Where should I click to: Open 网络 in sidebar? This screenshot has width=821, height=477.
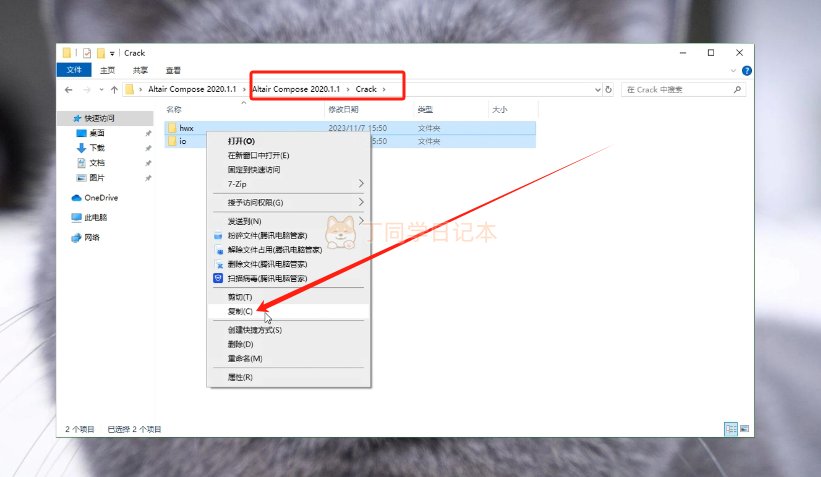tap(92, 237)
